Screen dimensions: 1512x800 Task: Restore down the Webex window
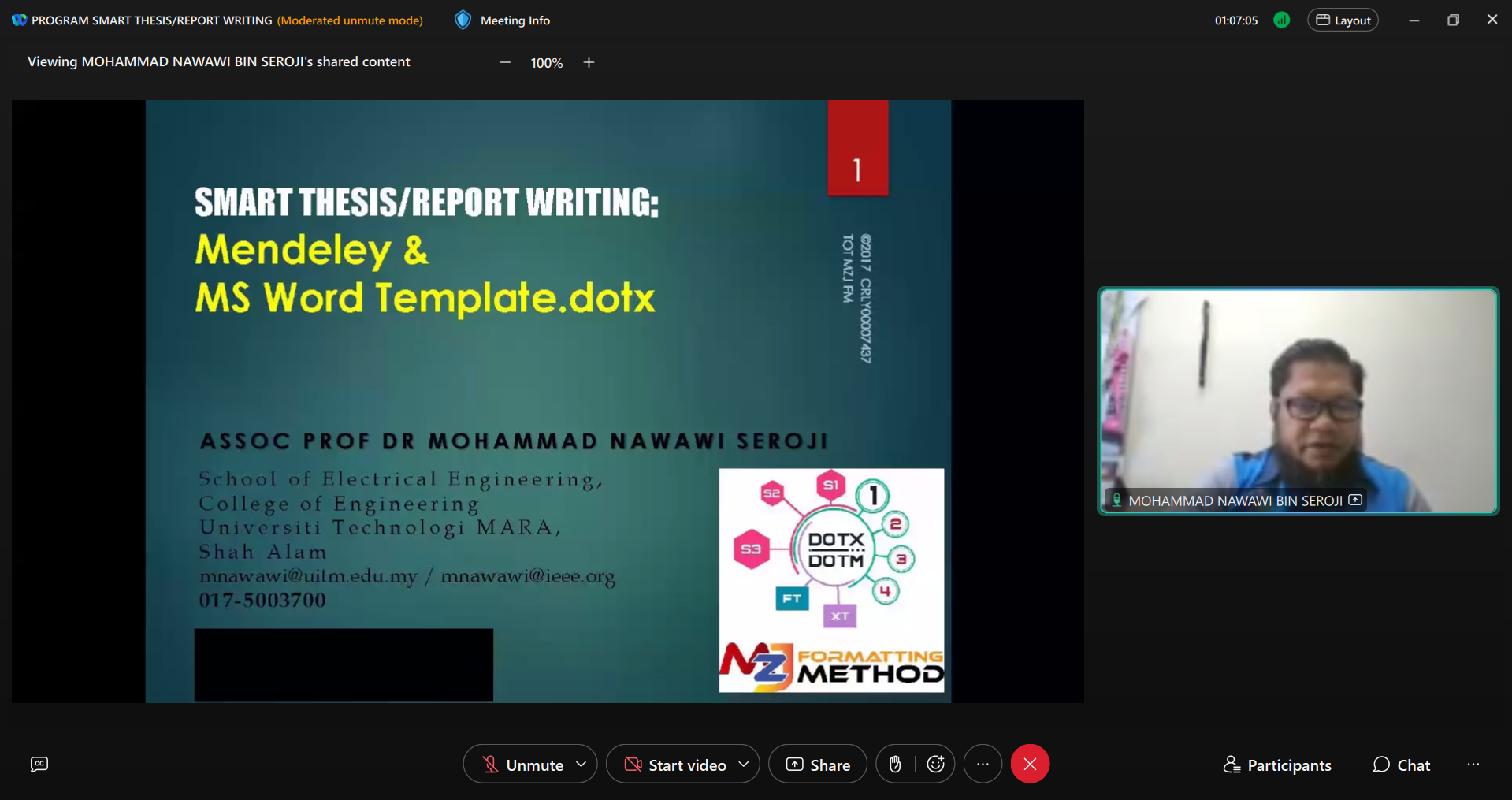1453,20
